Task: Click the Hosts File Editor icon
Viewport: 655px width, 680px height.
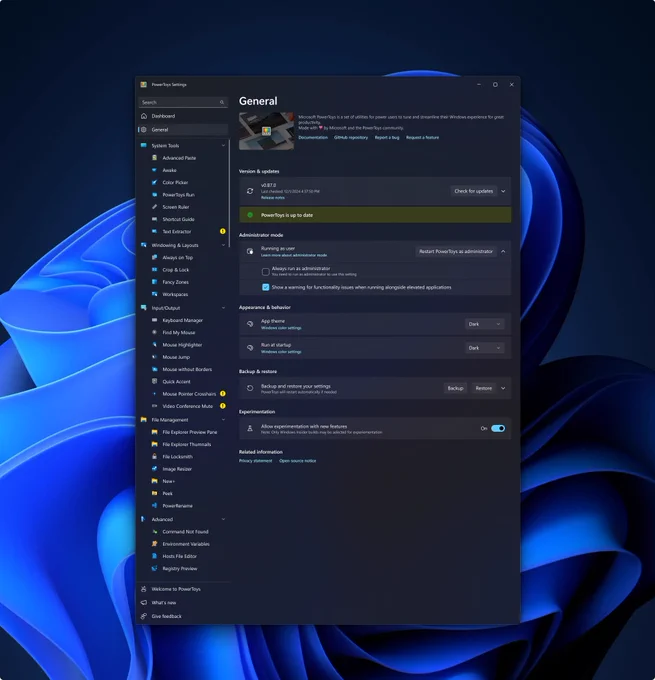Action: click(154, 556)
